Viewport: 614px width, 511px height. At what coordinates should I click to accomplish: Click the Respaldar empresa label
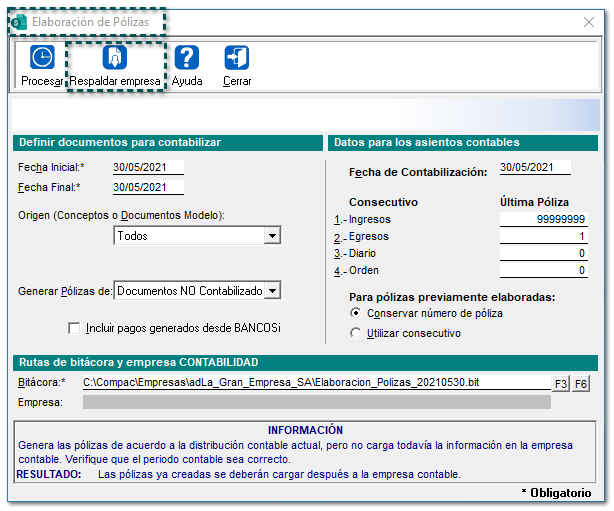coord(115,81)
